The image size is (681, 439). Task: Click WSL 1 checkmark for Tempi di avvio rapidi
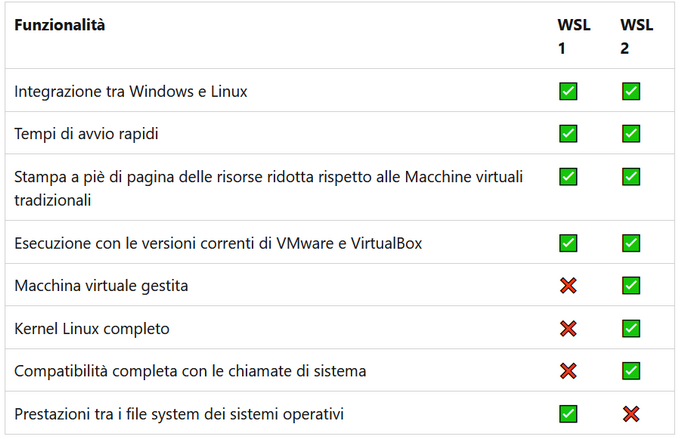click(568, 133)
